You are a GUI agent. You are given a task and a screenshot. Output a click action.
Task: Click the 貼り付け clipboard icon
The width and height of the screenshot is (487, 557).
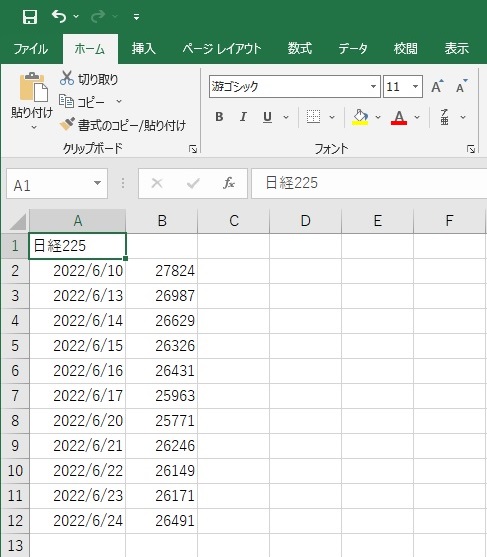click(33, 87)
